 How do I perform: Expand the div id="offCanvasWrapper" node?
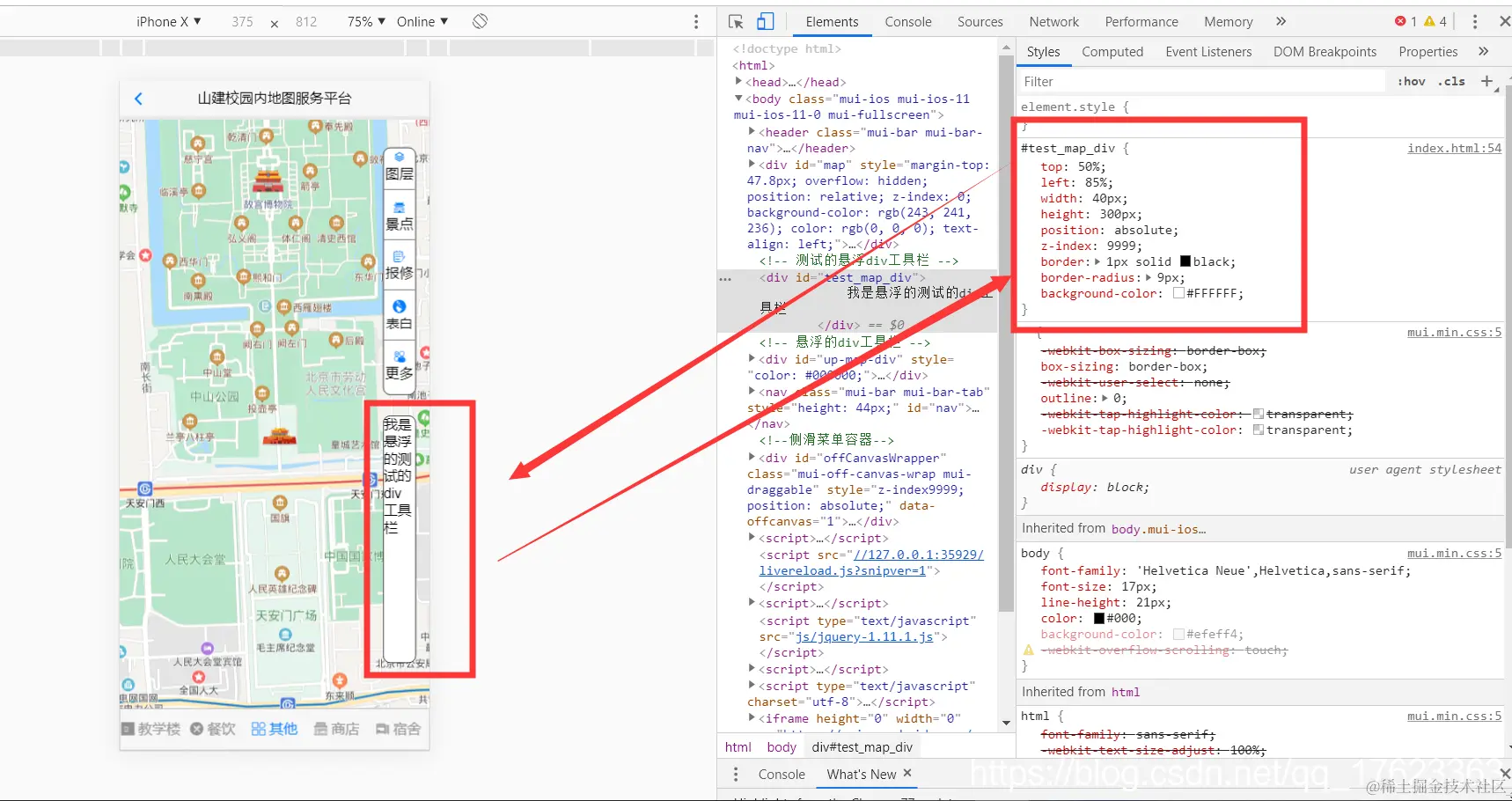pyautogui.click(x=752, y=458)
